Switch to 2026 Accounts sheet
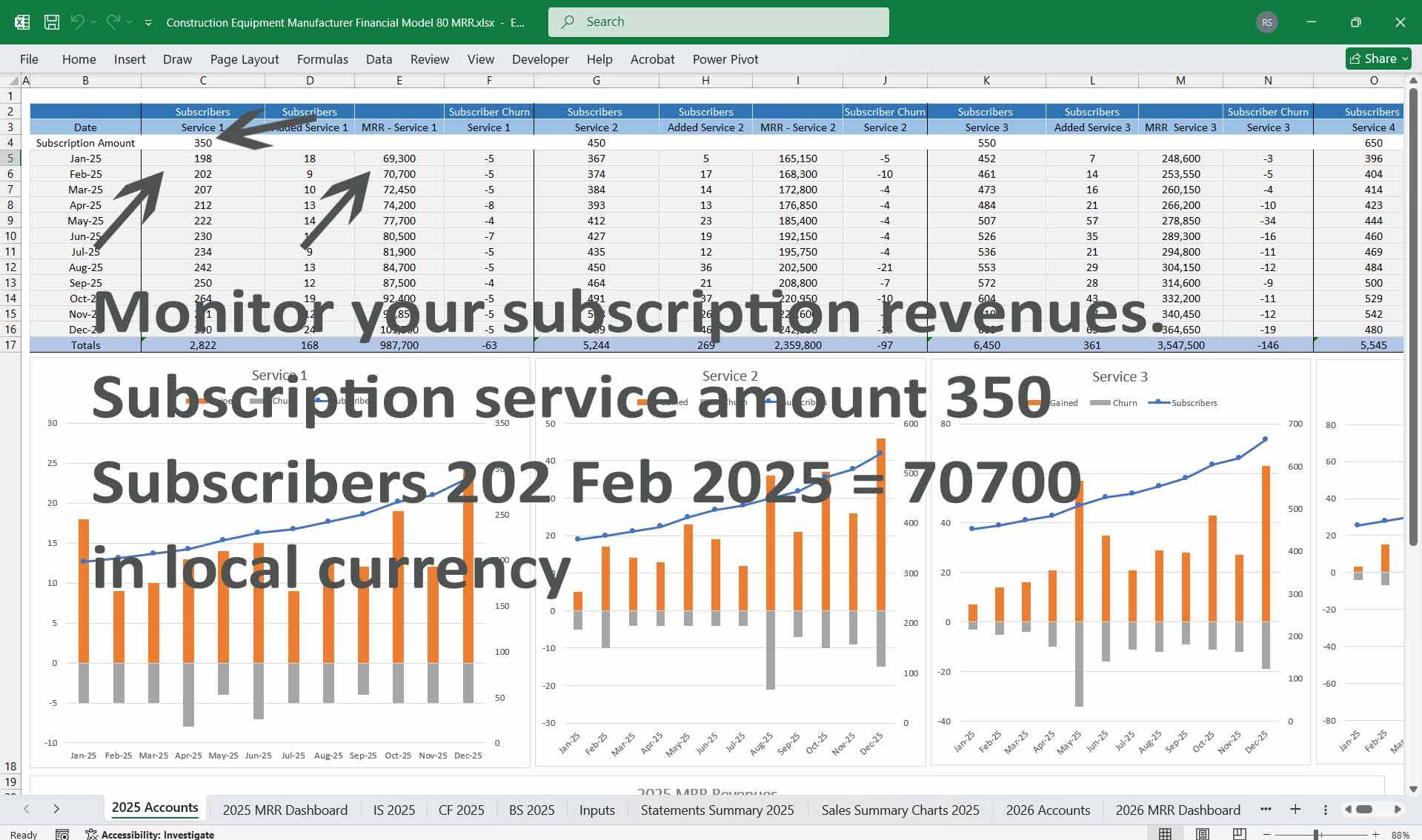 pos(1049,810)
